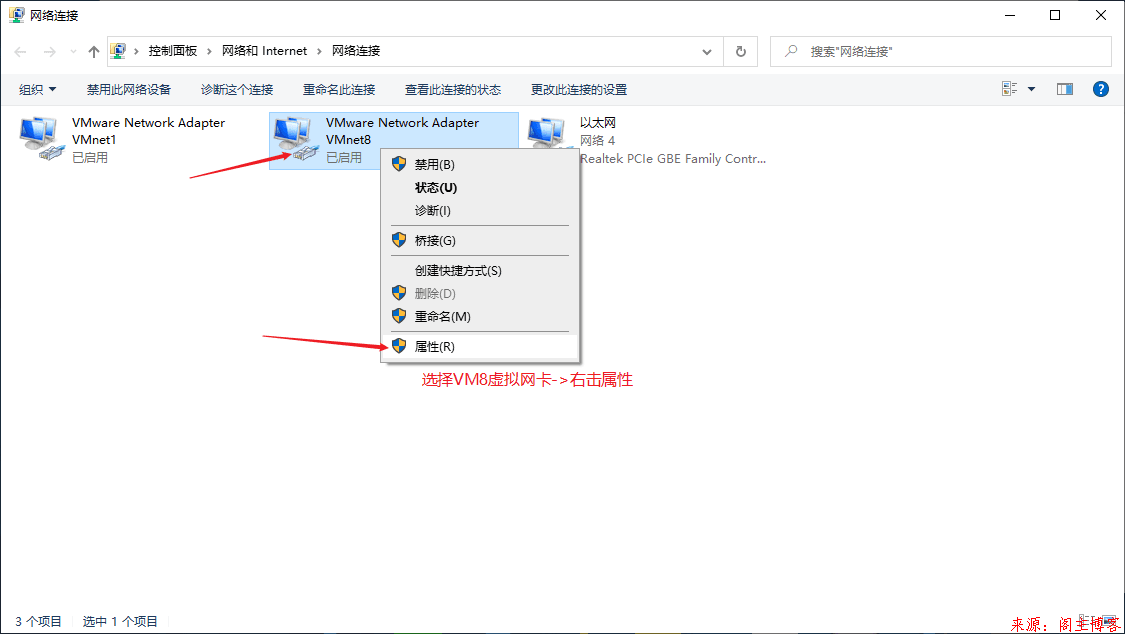Click the 3 个项目 status text
Viewport: 1125px width, 634px height.
(x=38, y=621)
